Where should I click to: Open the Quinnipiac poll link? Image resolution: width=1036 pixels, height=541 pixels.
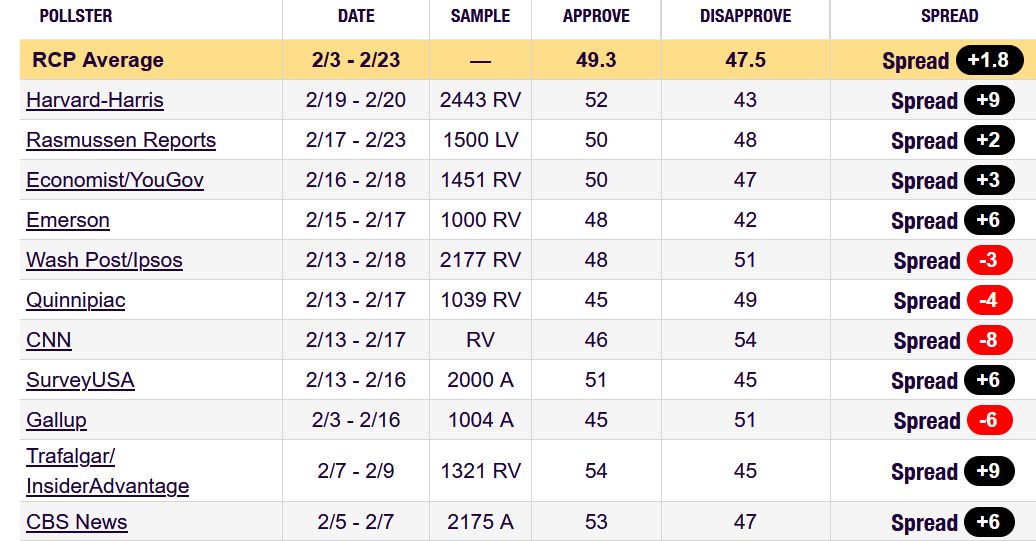75,300
